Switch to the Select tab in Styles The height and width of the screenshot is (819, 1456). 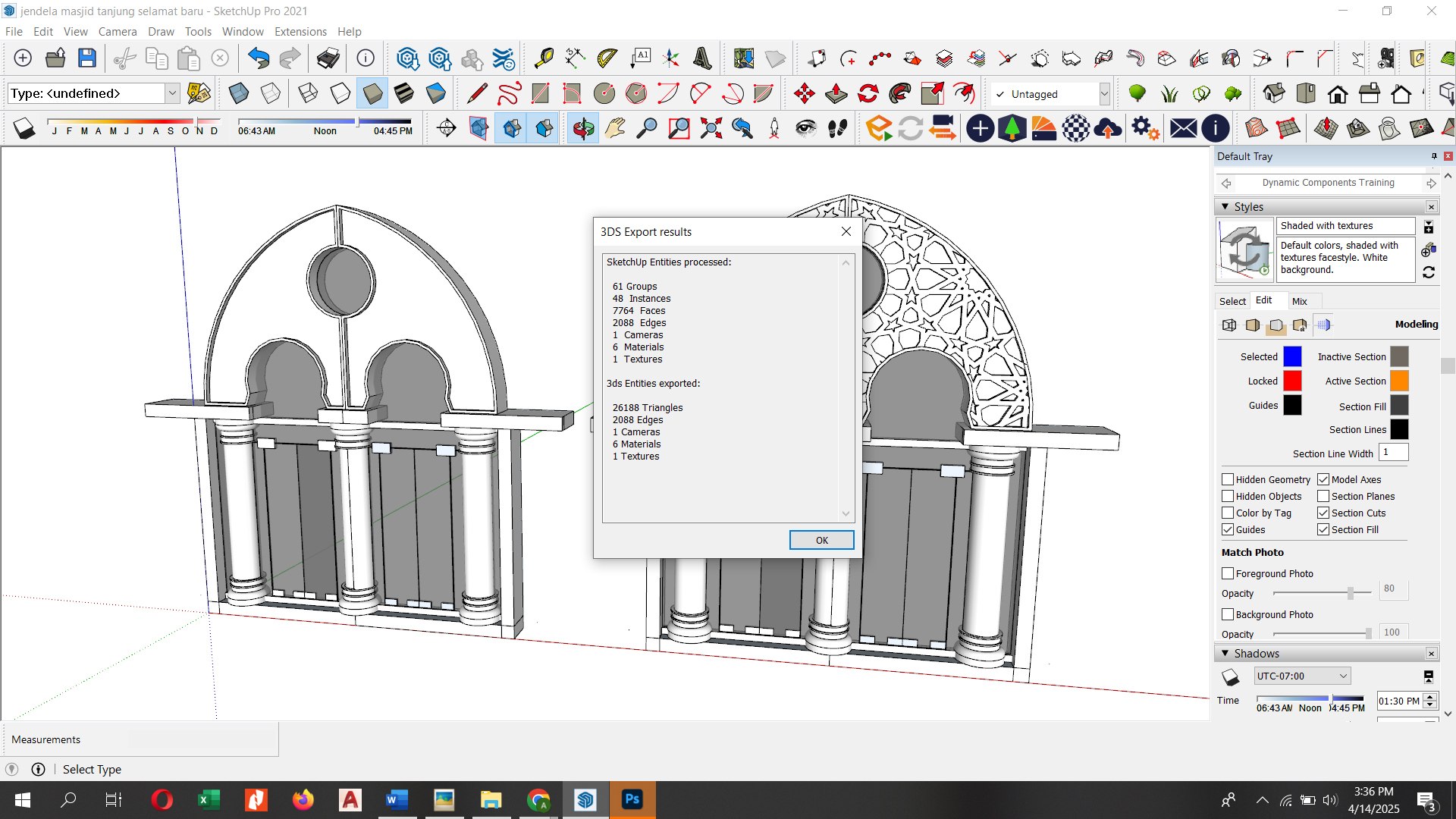1232,301
